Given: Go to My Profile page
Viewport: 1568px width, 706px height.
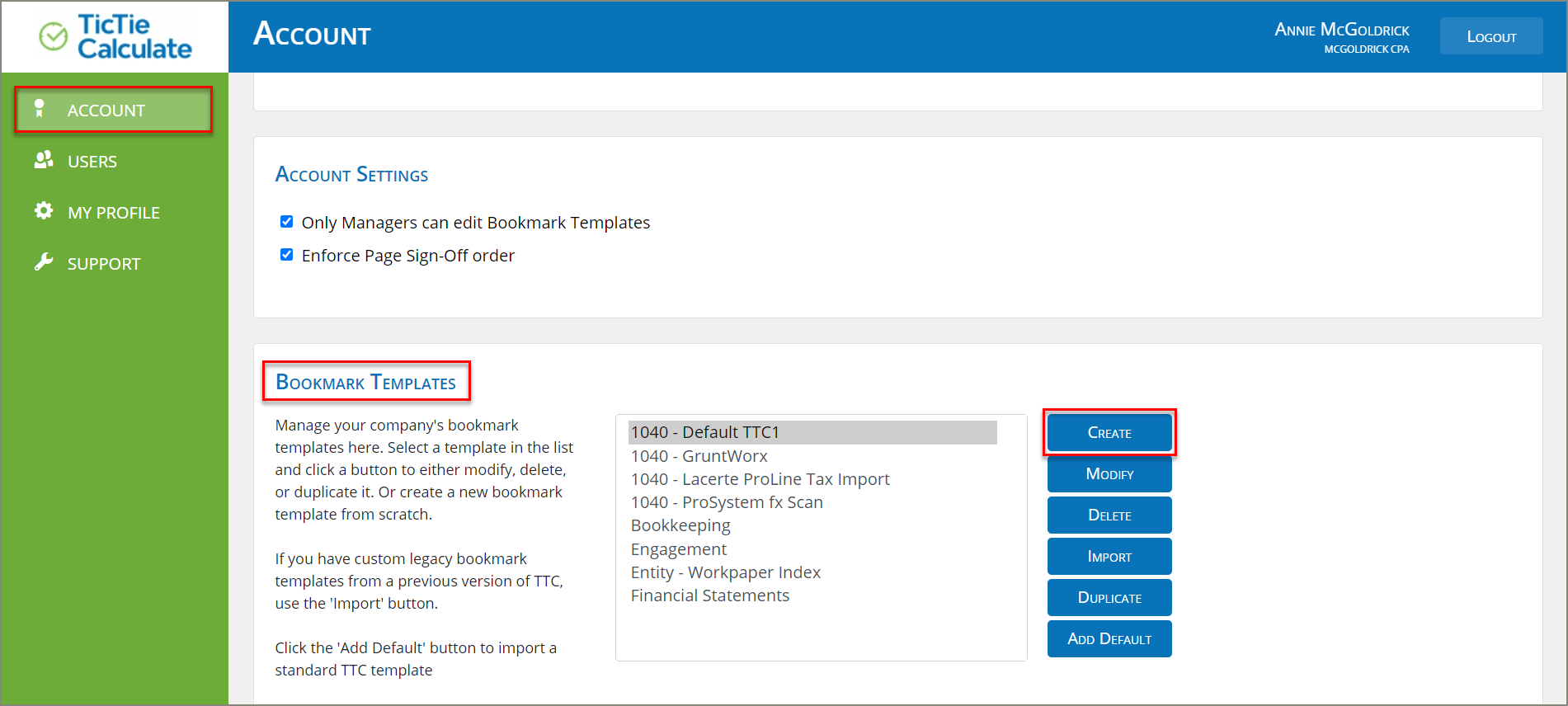Looking at the screenshot, I should (113, 213).
